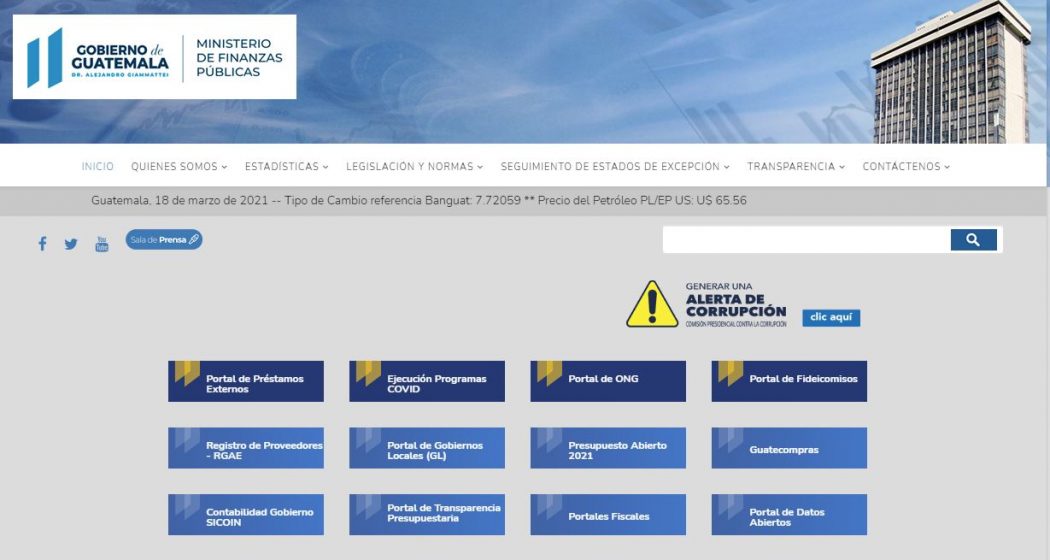
Task: Click the Ministerio de Finanzas Públicas title
Action: (x=239, y=58)
